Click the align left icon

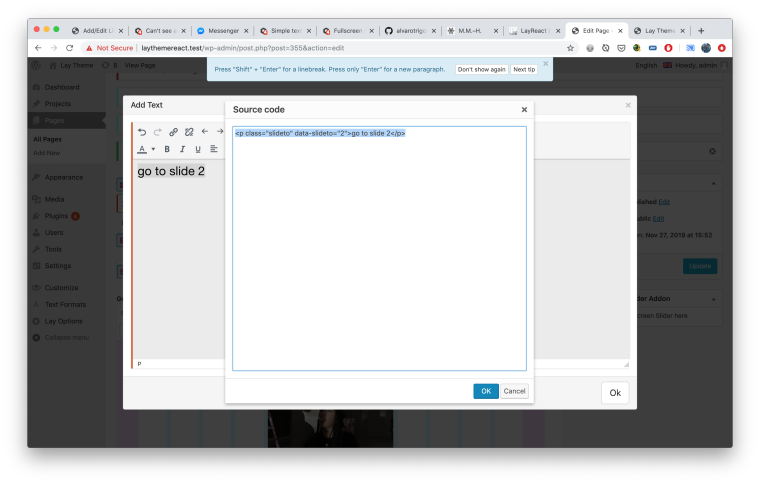[214, 149]
